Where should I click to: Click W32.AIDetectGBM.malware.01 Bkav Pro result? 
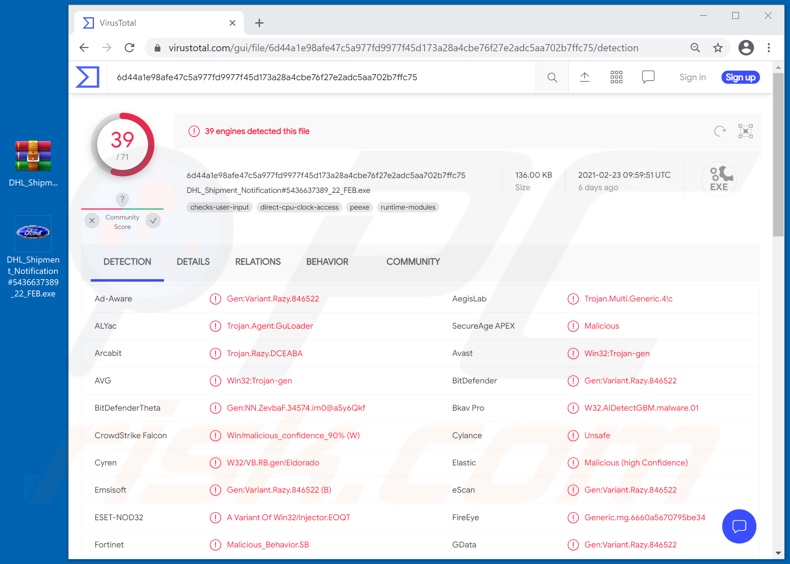[x=641, y=408]
